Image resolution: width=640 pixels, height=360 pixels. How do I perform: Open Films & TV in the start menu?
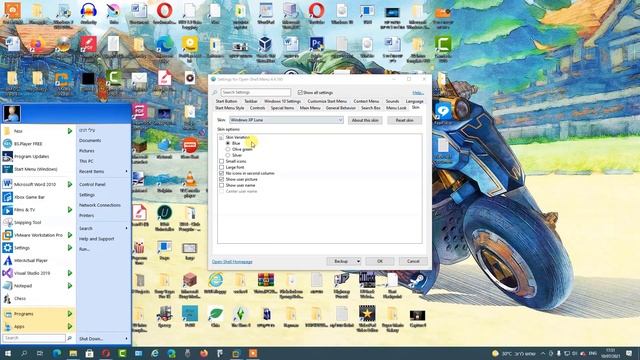coord(38,210)
